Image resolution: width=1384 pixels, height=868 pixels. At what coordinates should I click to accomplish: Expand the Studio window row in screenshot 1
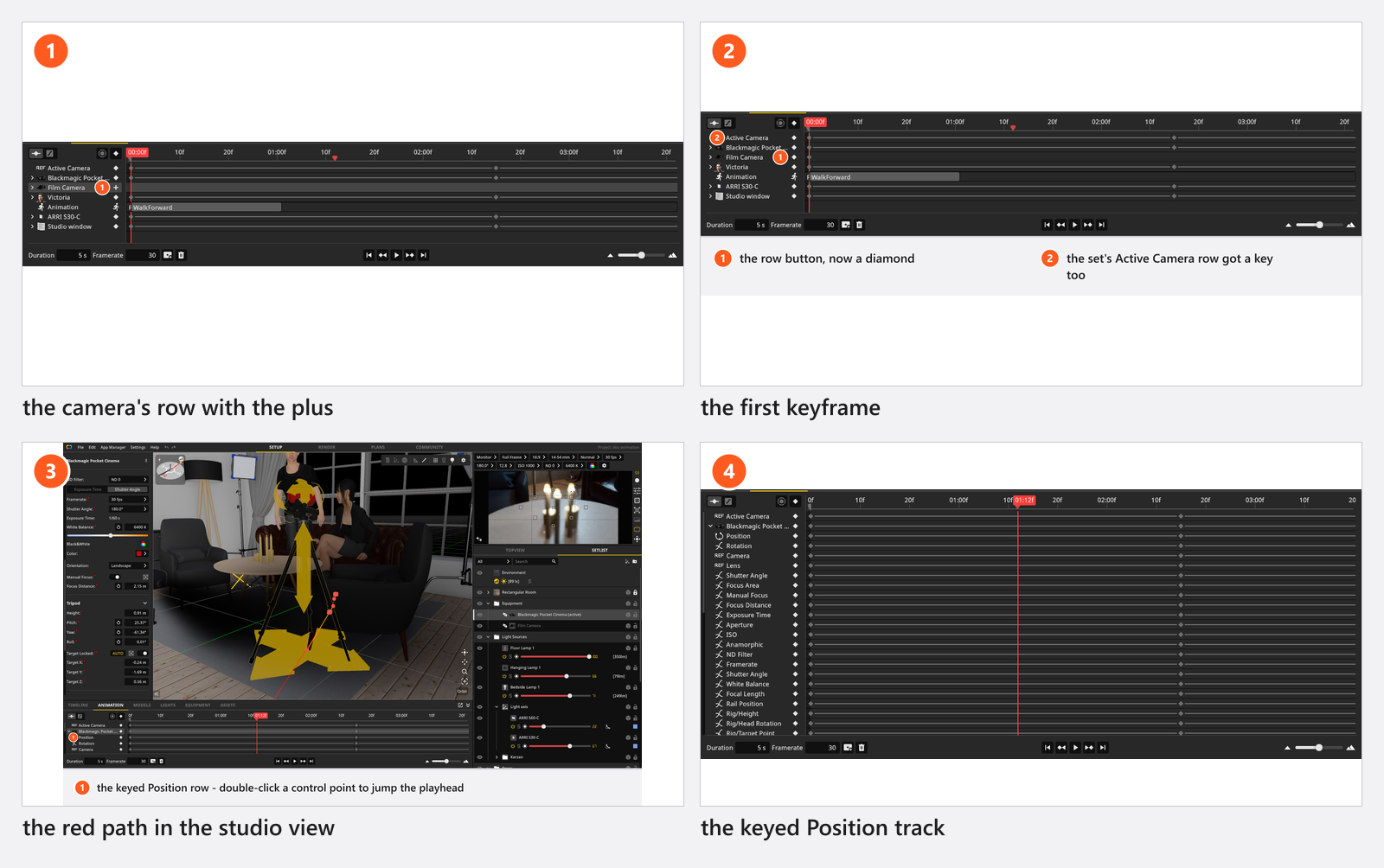[x=33, y=227]
